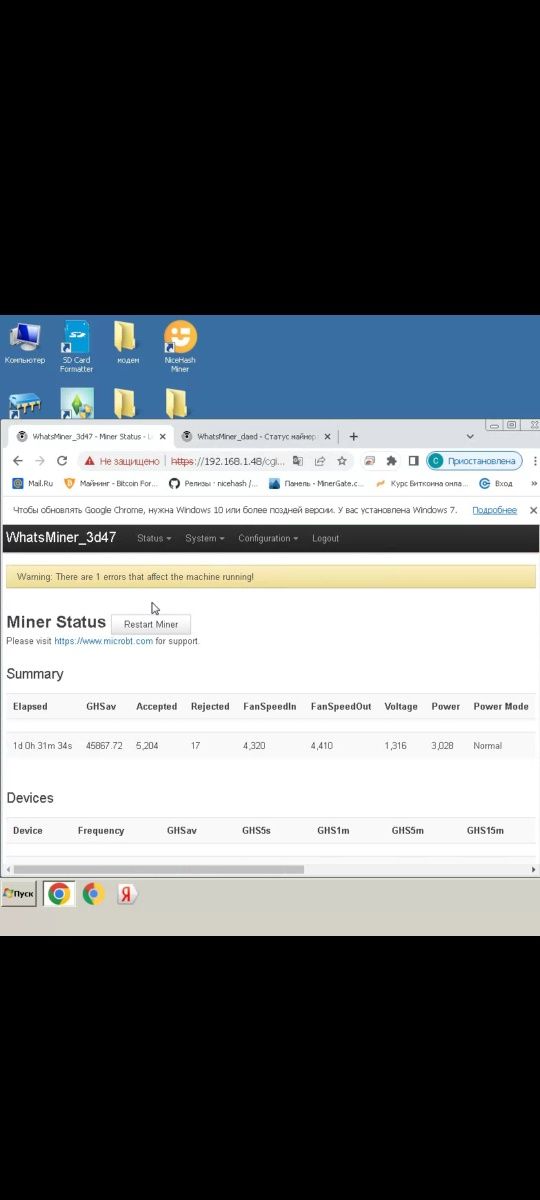Click the FanSpeedOut value 4,410
The height and width of the screenshot is (1200, 540).
322,746
